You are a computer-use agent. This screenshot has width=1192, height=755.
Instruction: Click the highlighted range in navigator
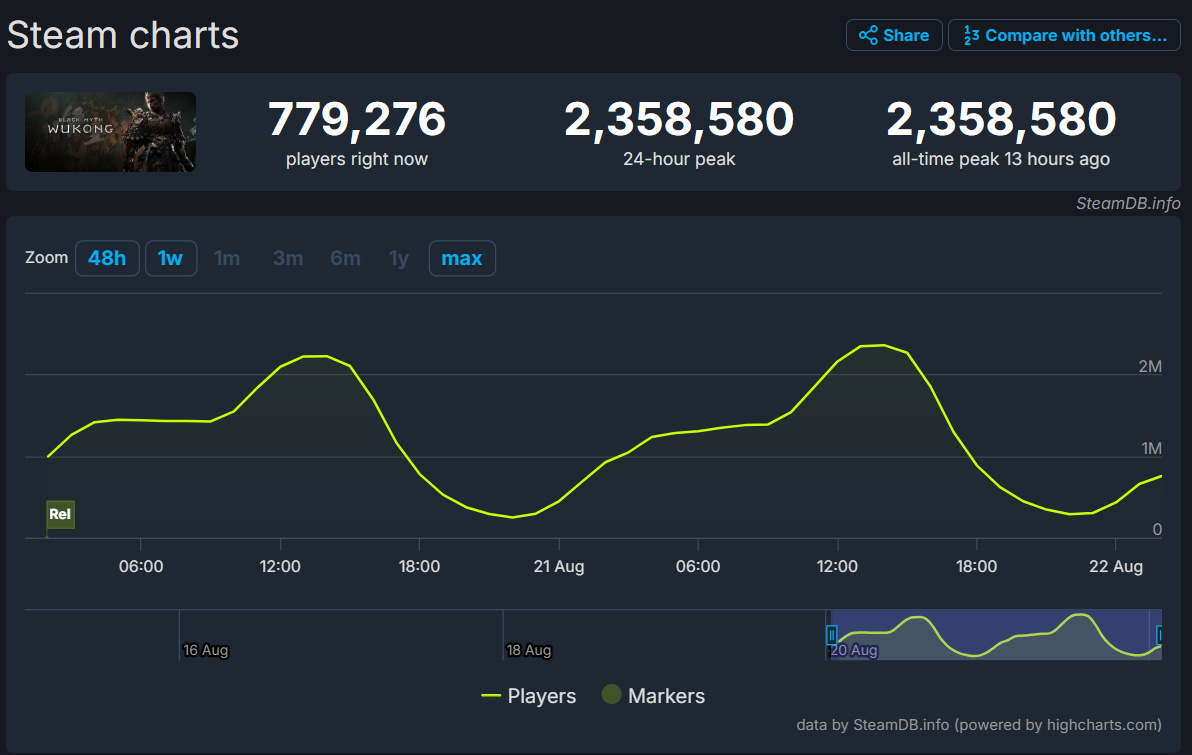[x=996, y=635]
